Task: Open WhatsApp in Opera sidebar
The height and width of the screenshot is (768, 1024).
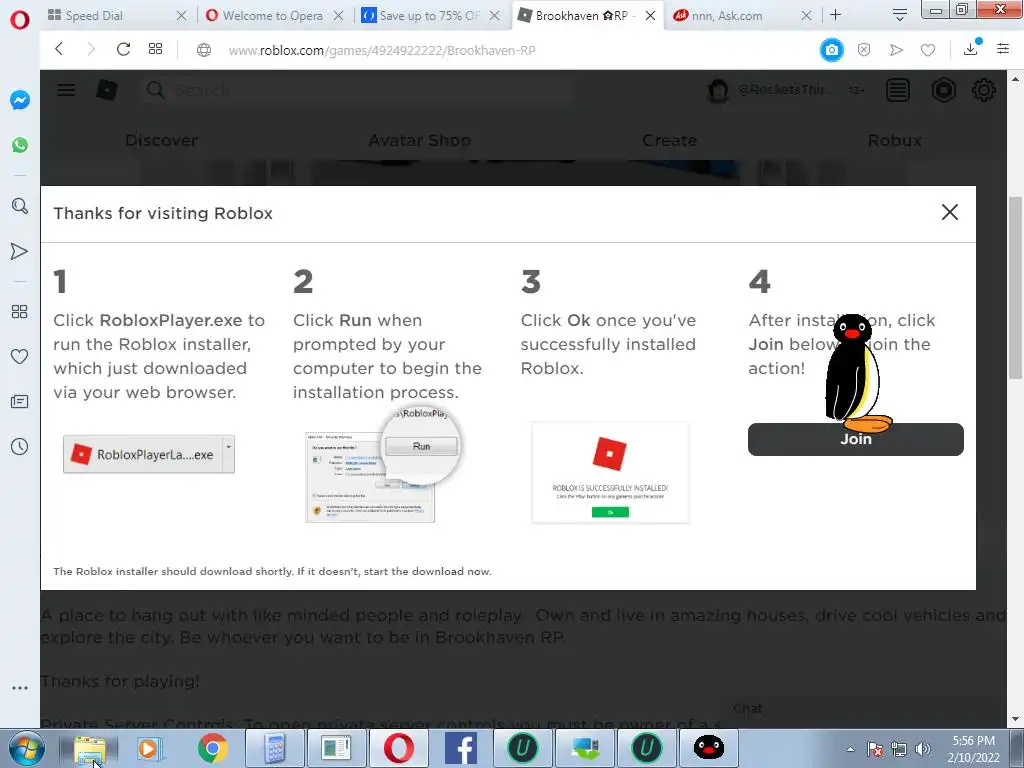Action: tap(20, 145)
